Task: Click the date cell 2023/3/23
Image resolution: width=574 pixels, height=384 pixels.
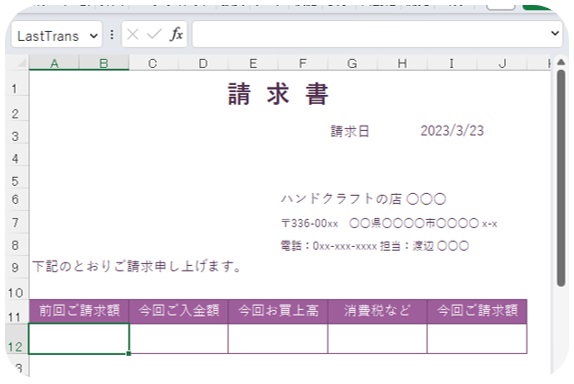Action: click(452, 131)
